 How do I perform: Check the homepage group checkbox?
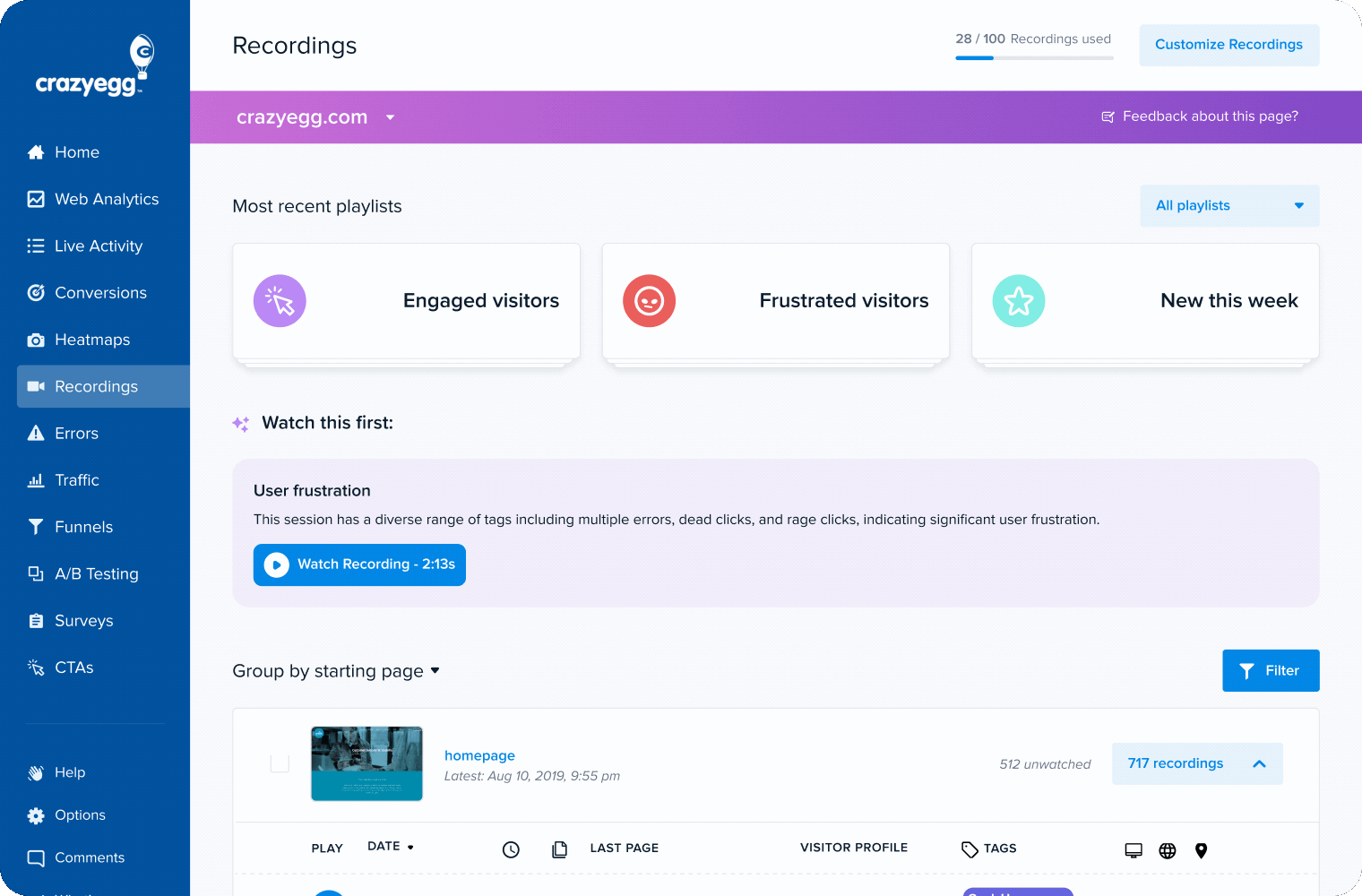pyautogui.click(x=280, y=763)
